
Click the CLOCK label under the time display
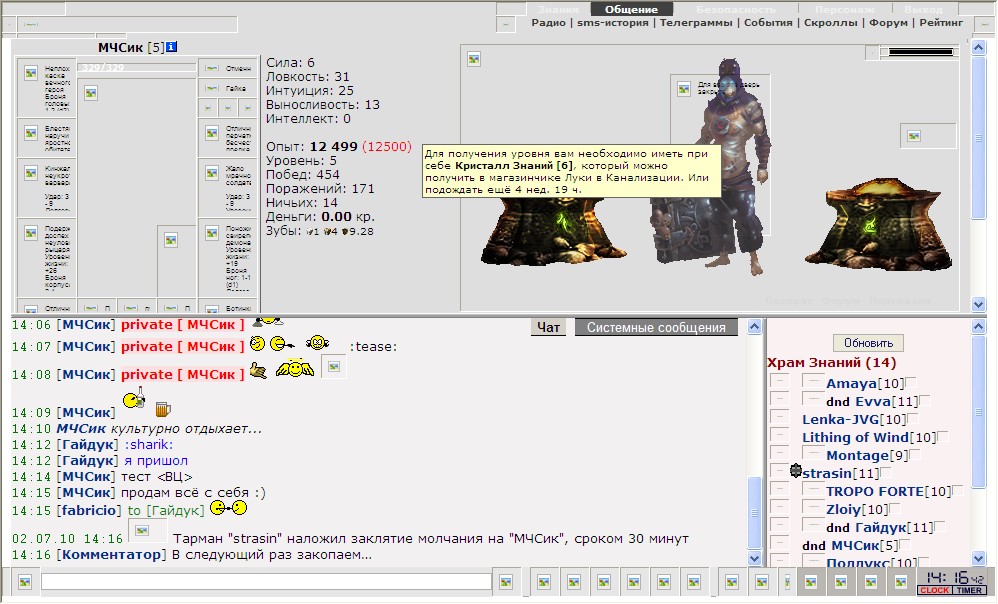tap(934, 590)
